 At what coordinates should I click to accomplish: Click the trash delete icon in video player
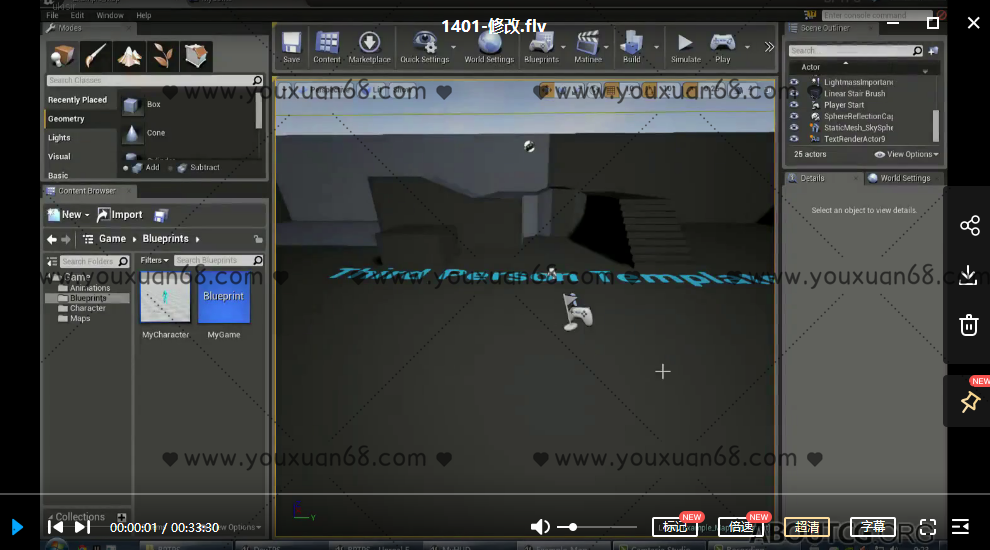point(969,325)
